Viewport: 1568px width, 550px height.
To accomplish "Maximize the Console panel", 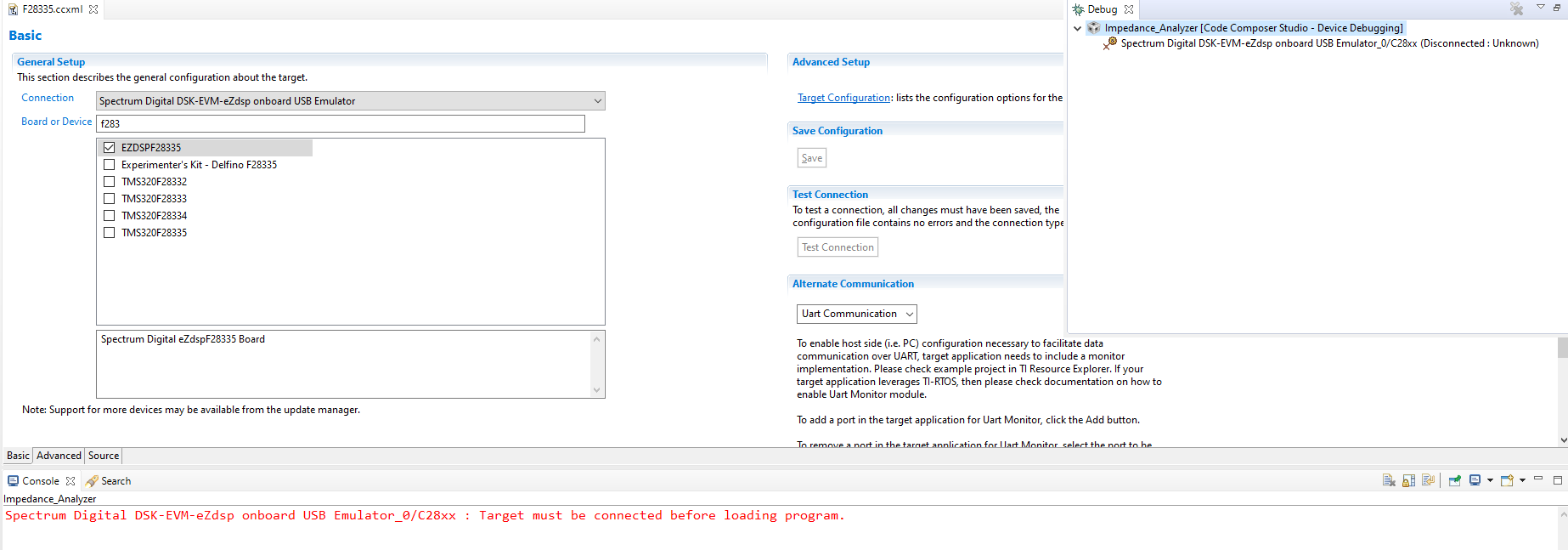I will [x=1558, y=480].
